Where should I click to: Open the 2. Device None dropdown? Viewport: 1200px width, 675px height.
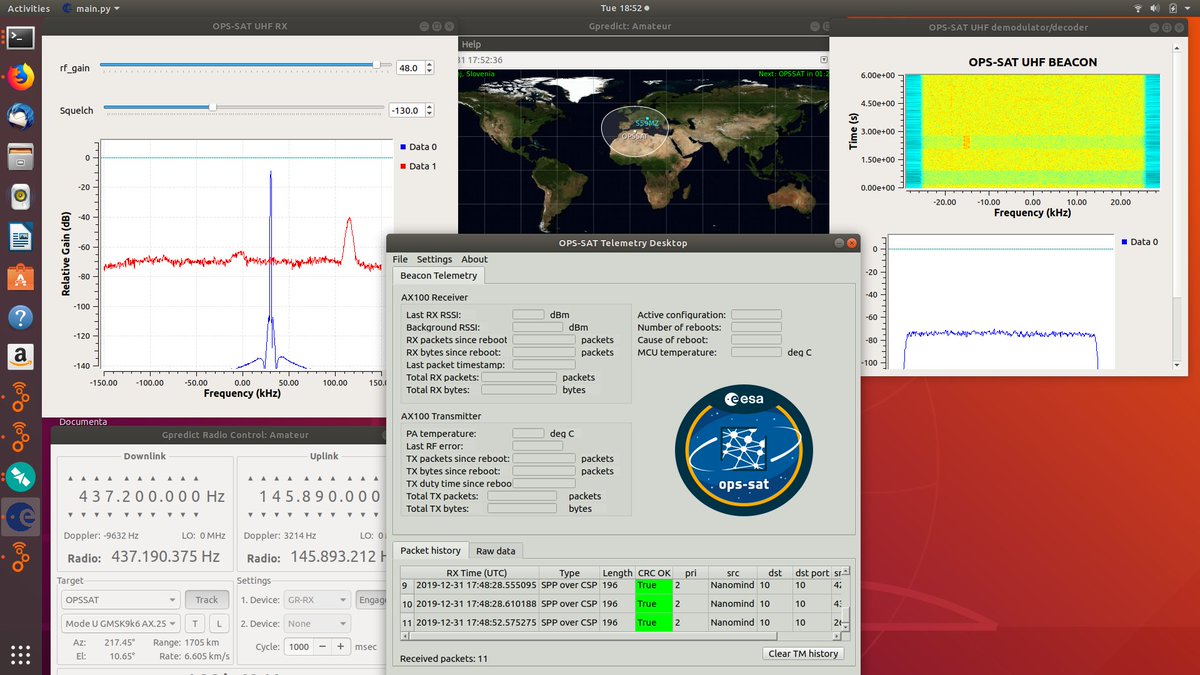point(315,624)
